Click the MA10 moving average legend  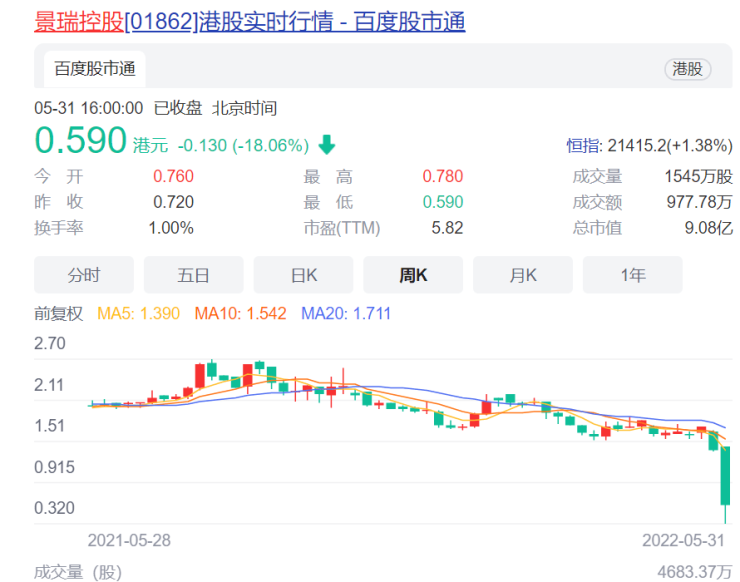click(x=240, y=313)
